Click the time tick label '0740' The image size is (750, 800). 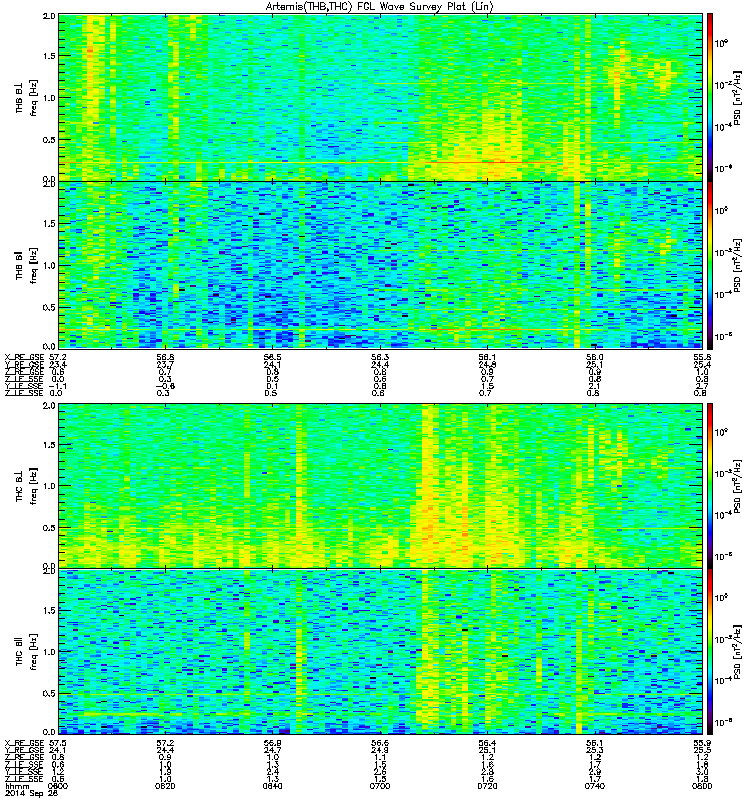coord(594,786)
